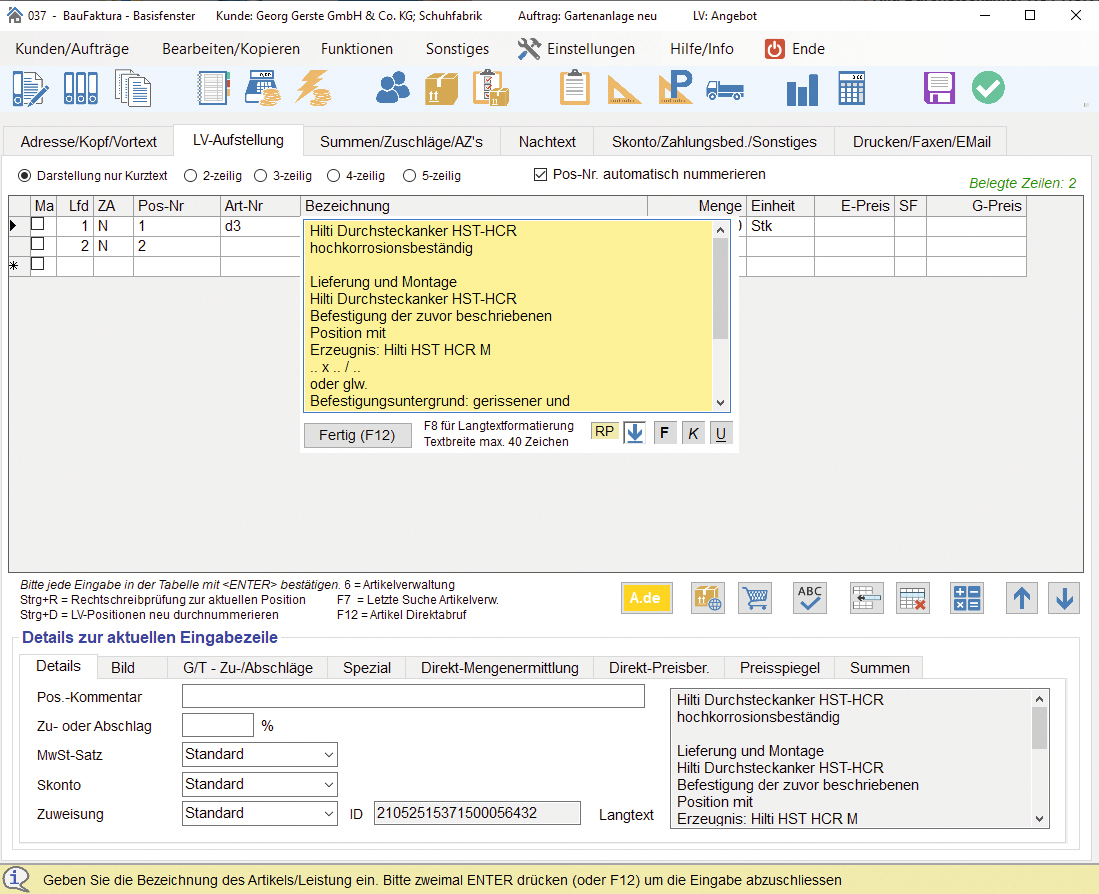1099x894 pixels.
Task: Check the Ma checkbox in row 1
Action: [x=38, y=224]
